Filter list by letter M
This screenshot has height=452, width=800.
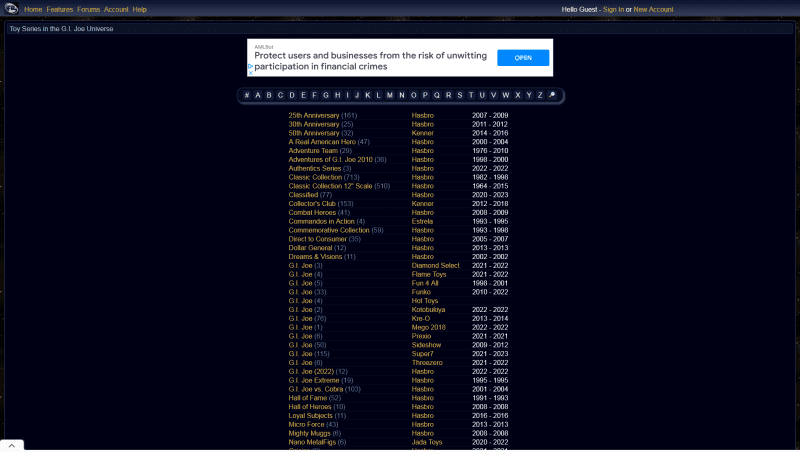coord(389,95)
